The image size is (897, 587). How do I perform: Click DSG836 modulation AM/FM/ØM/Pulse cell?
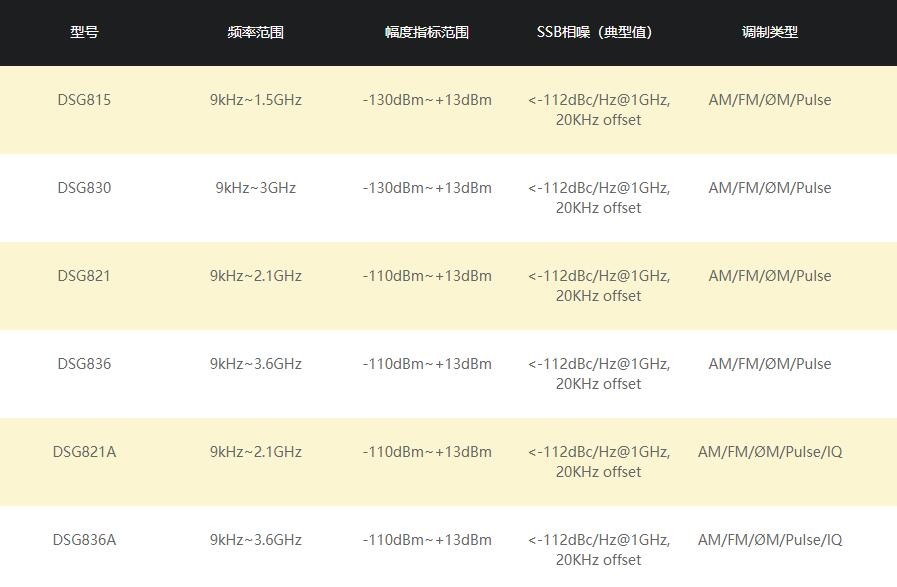click(x=770, y=364)
